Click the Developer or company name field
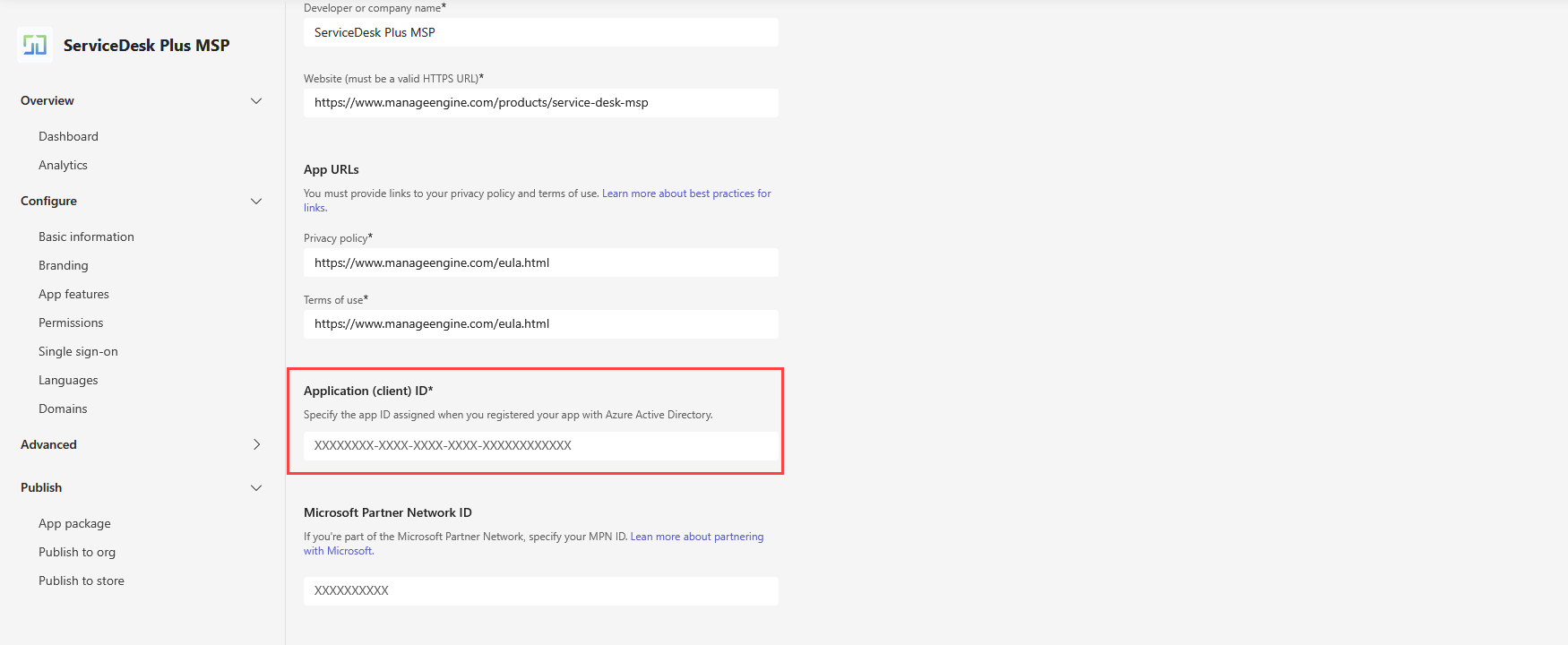The width and height of the screenshot is (1568, 645). (x=541, y=32)
